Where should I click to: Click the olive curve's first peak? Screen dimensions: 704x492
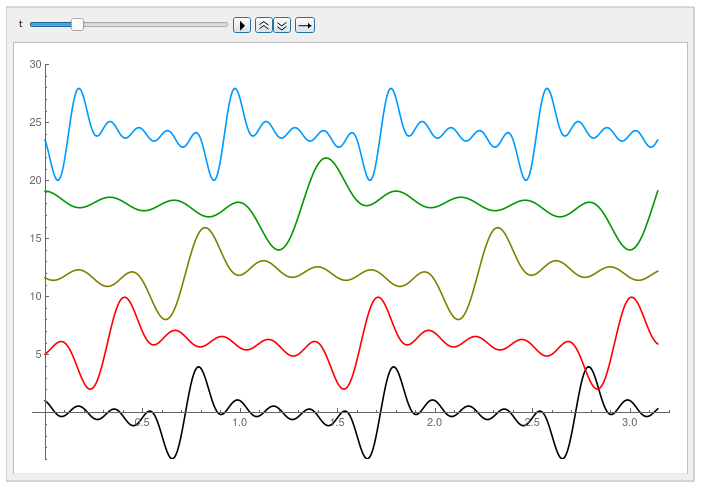204,228
